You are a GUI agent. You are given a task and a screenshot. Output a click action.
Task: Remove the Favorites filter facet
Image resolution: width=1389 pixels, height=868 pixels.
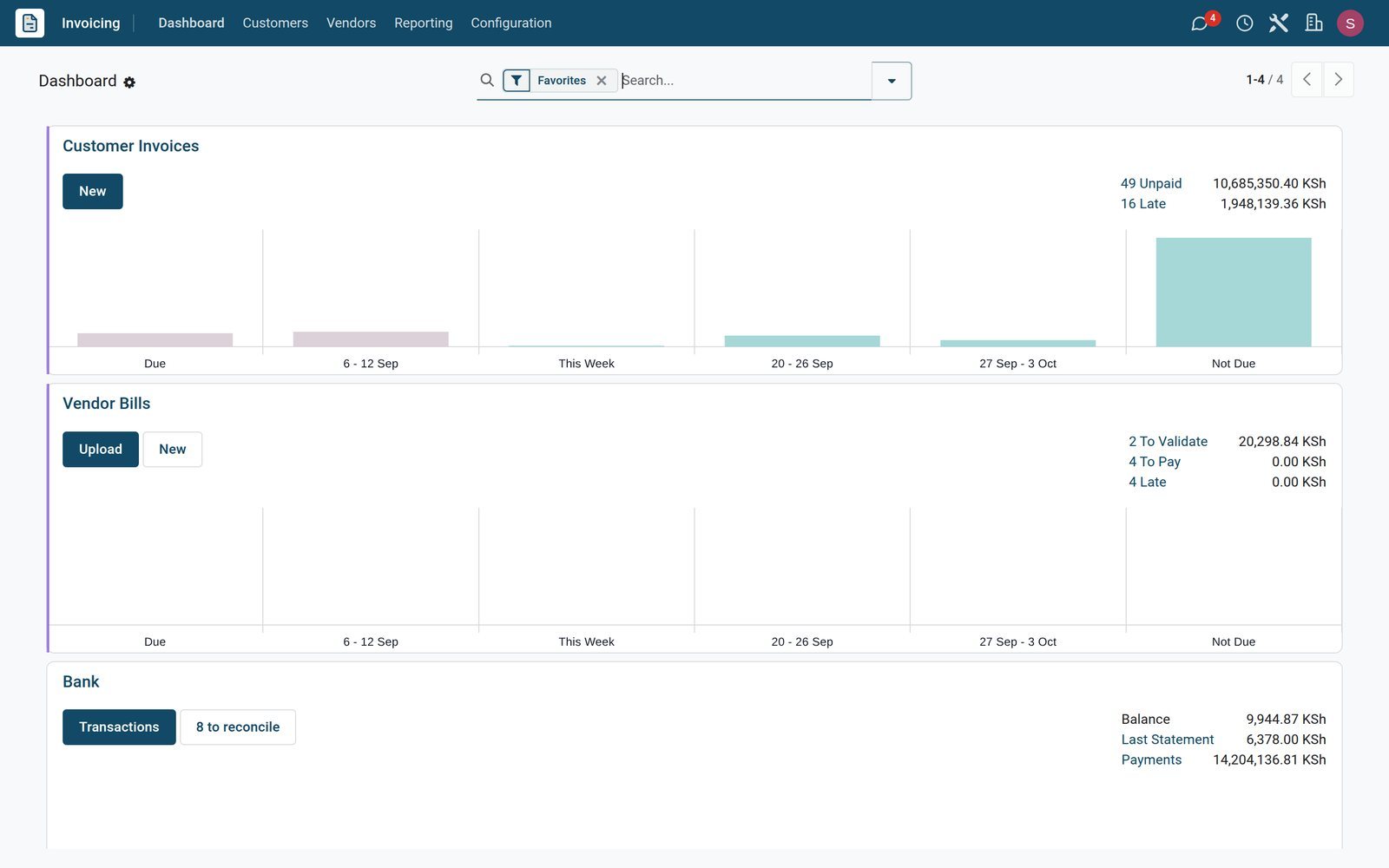coord(602,81)
